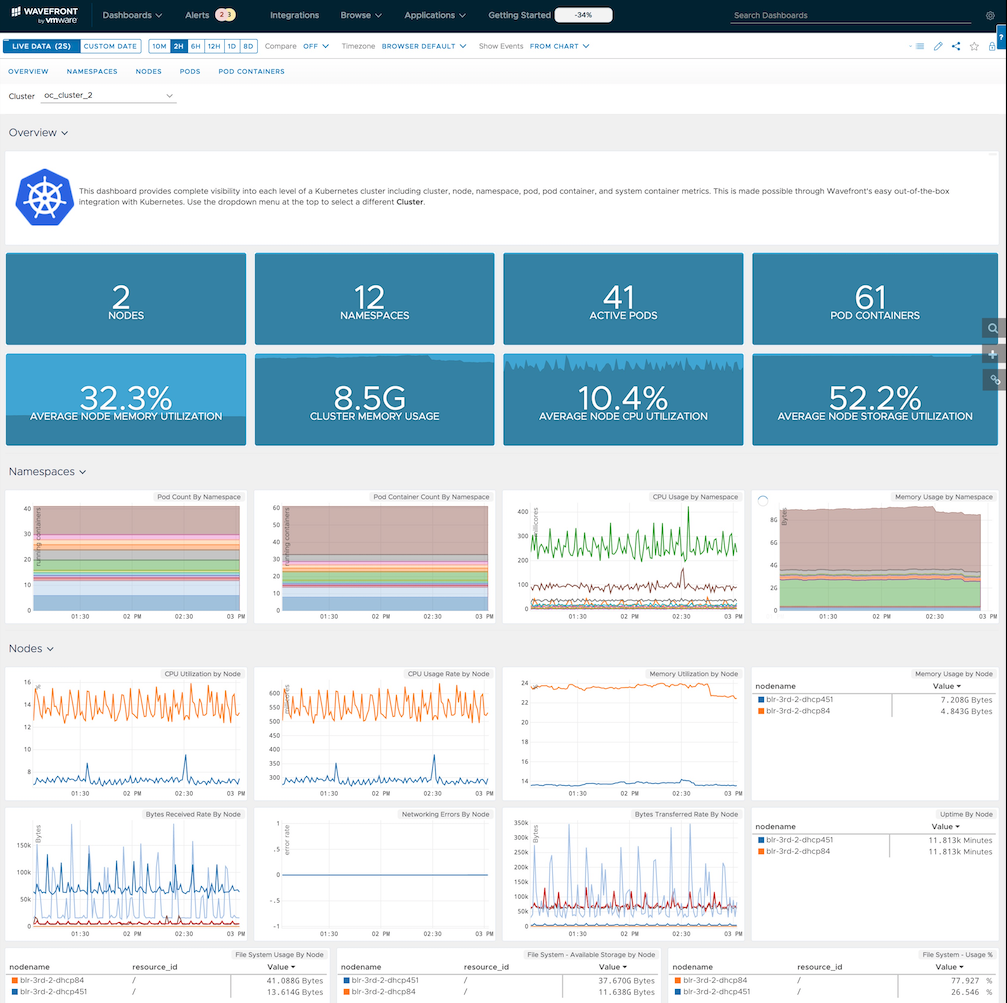
Task: Click the Getting Started progress indicator
Action: coord(582,16)
